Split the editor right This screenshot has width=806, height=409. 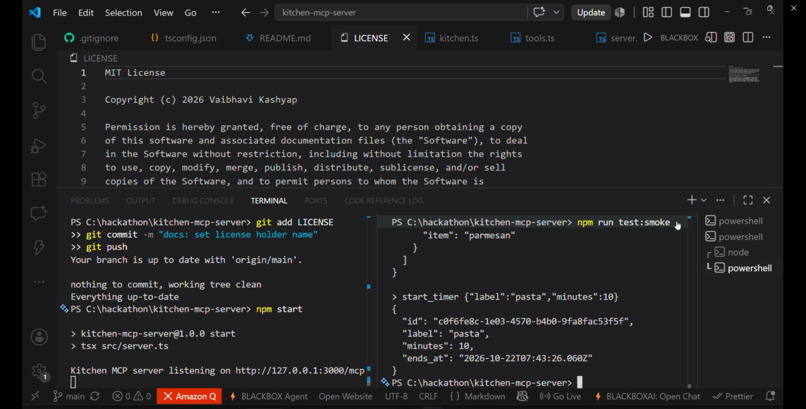748,37
